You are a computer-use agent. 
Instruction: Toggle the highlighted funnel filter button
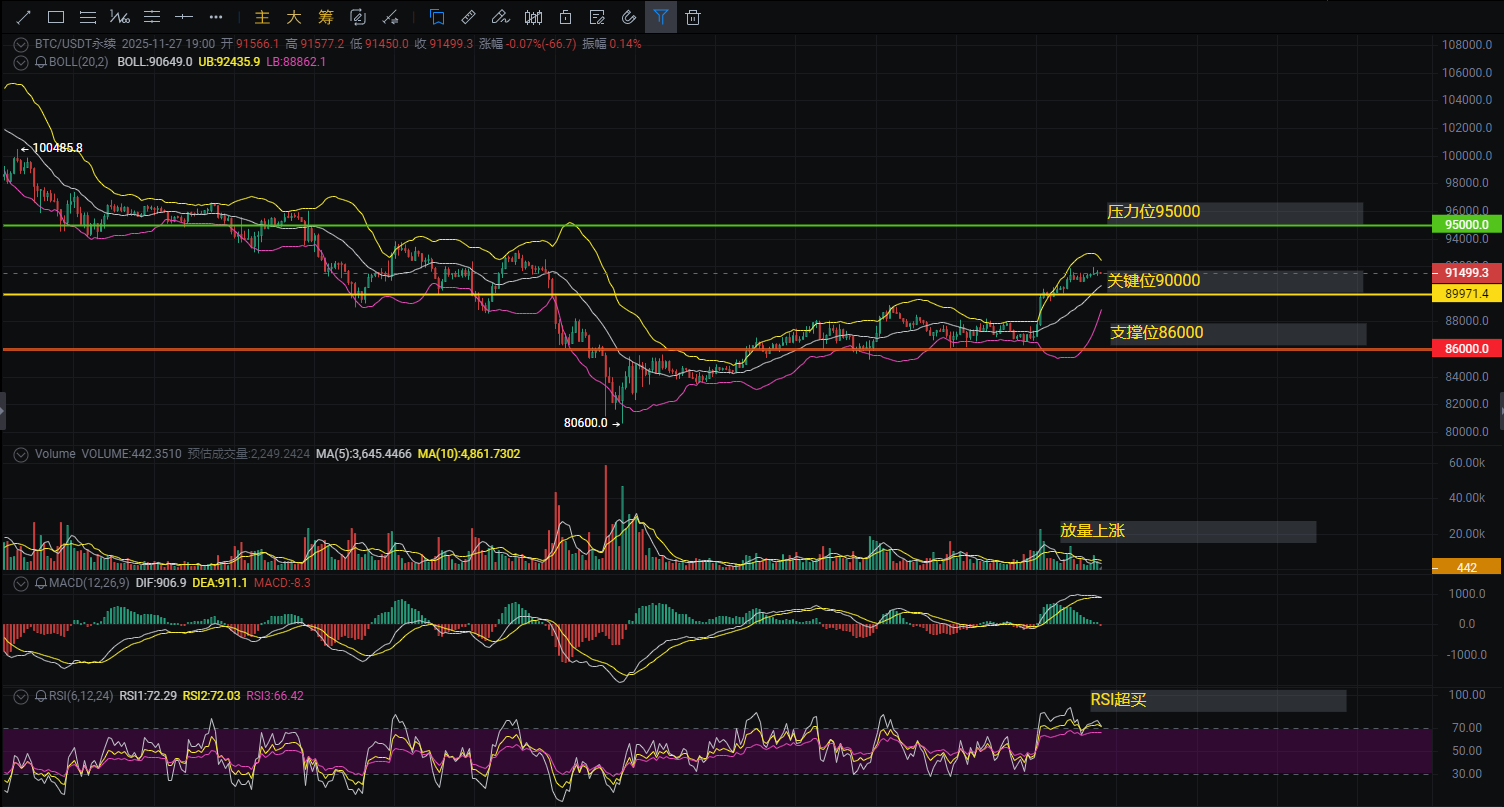660,17
